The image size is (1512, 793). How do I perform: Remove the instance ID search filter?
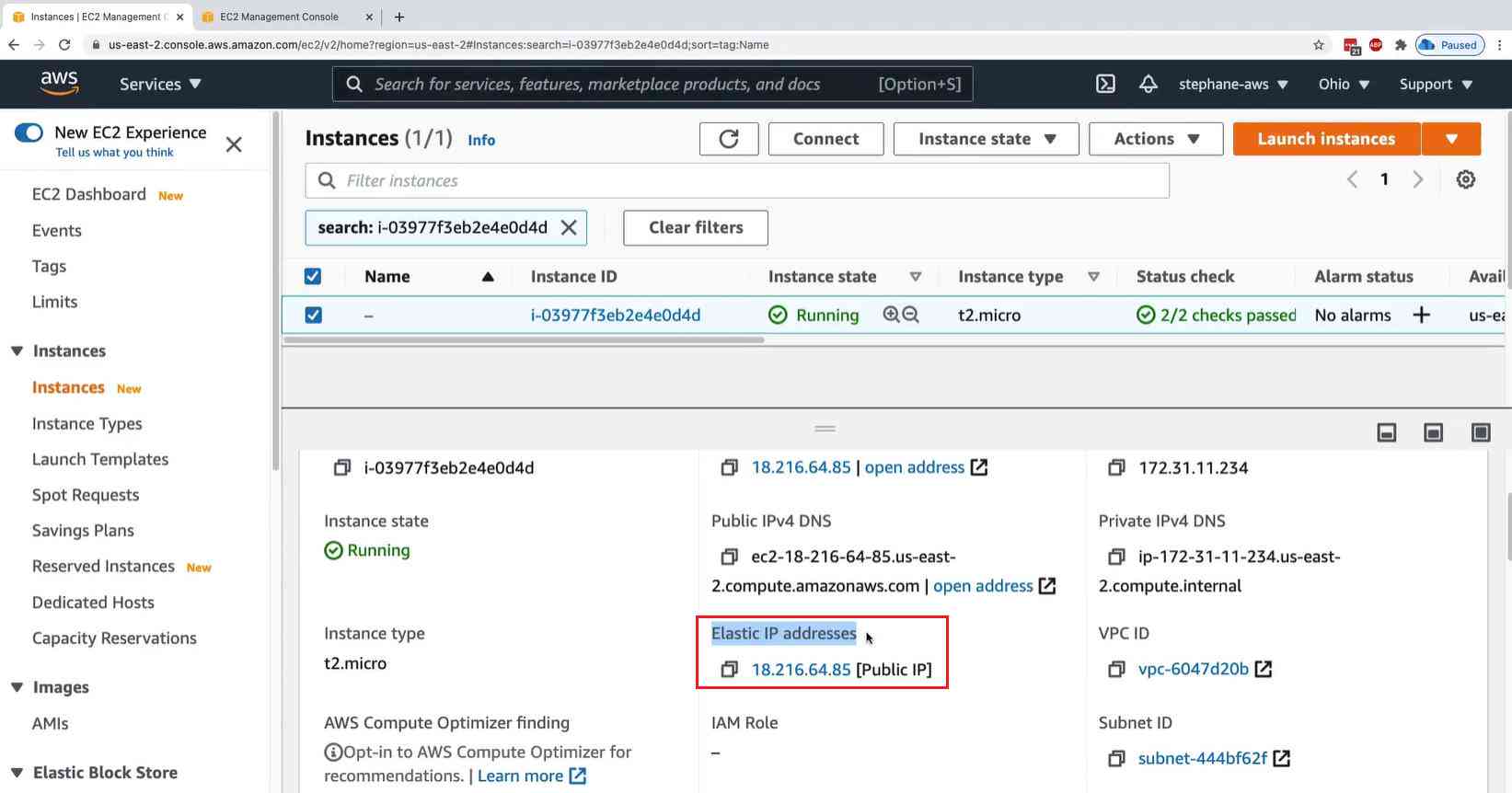point(569,227)
